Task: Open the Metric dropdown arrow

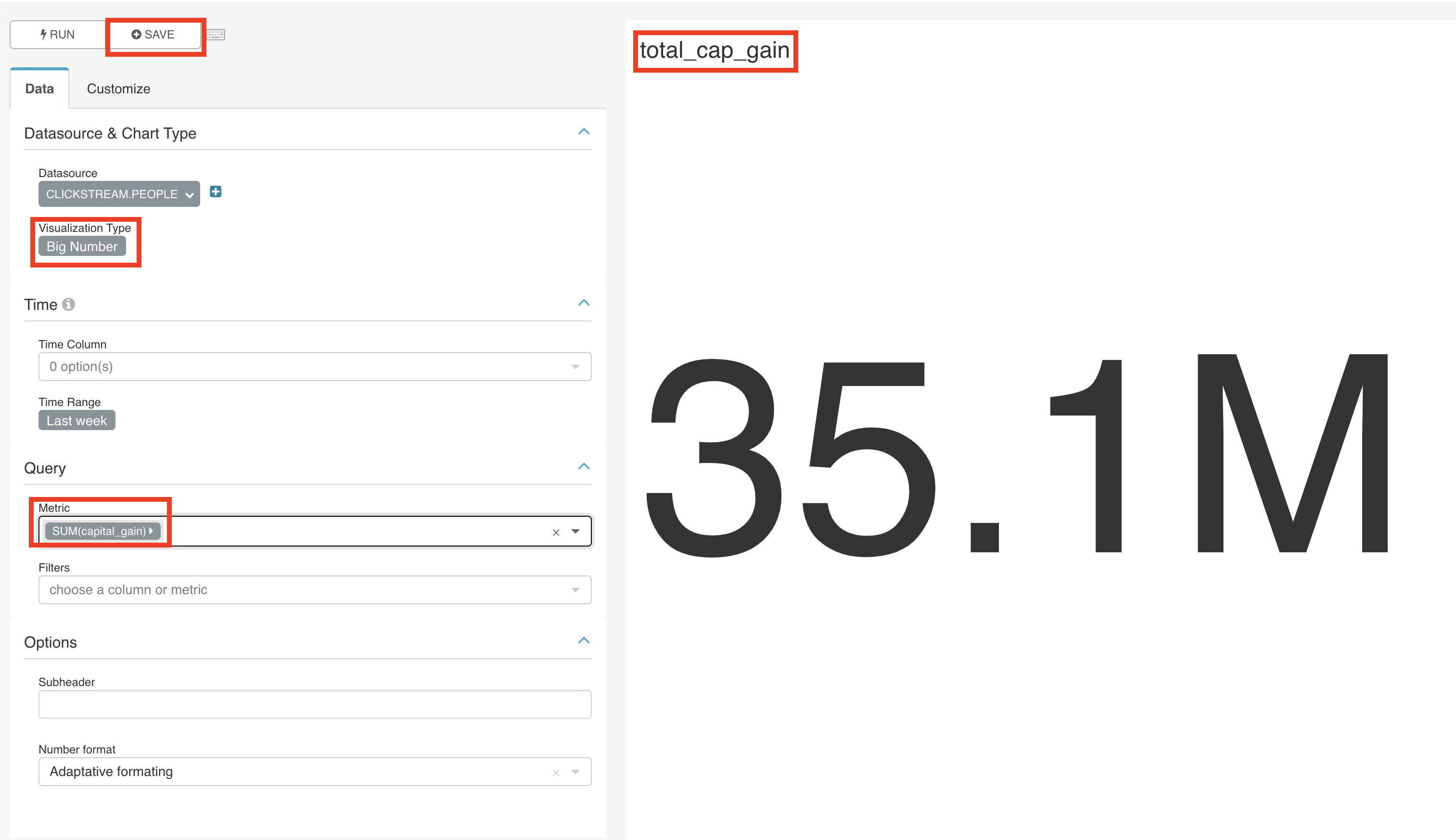Action: point(575,531)
